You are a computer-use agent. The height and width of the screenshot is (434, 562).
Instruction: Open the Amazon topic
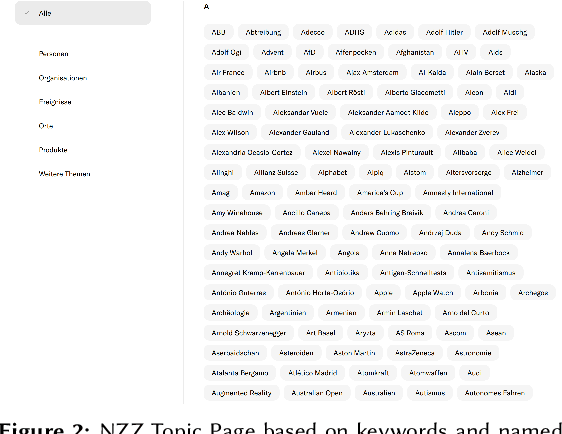click(x=262, y=192)
